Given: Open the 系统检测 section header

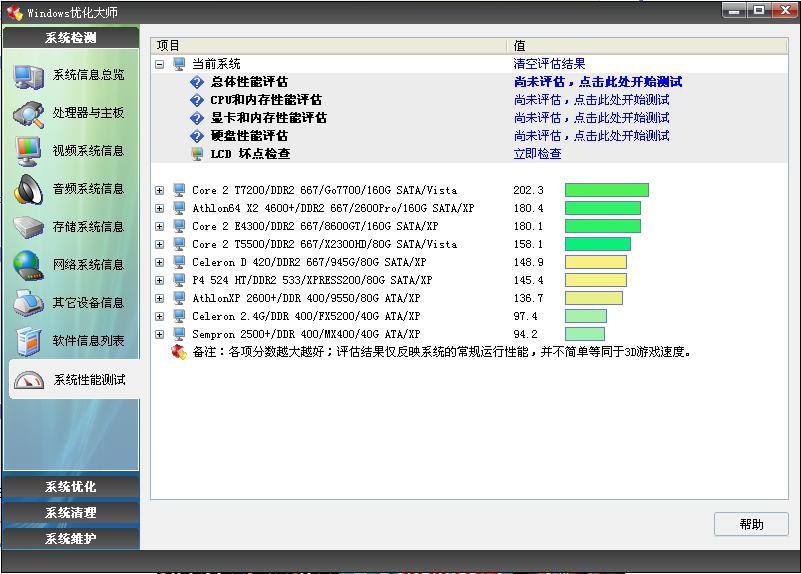Looking at the screenshot, I should coord(71,37).
